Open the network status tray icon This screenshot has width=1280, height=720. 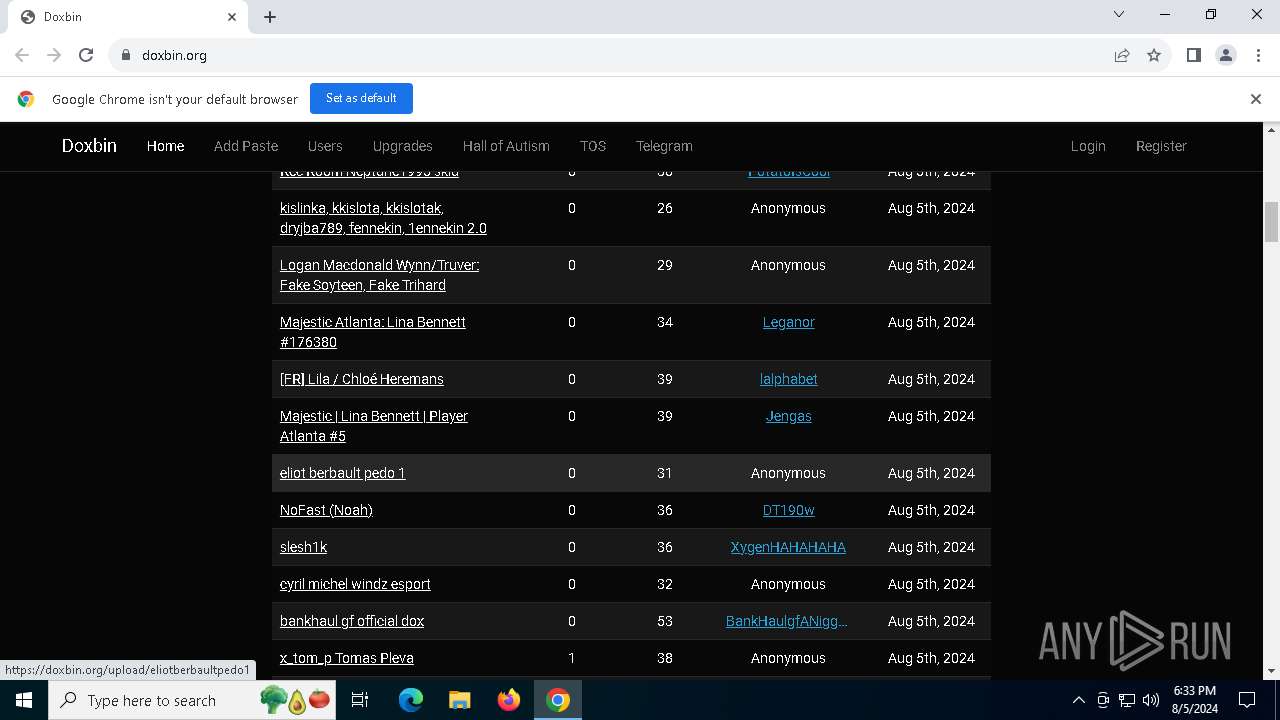tap(1127, 700)
